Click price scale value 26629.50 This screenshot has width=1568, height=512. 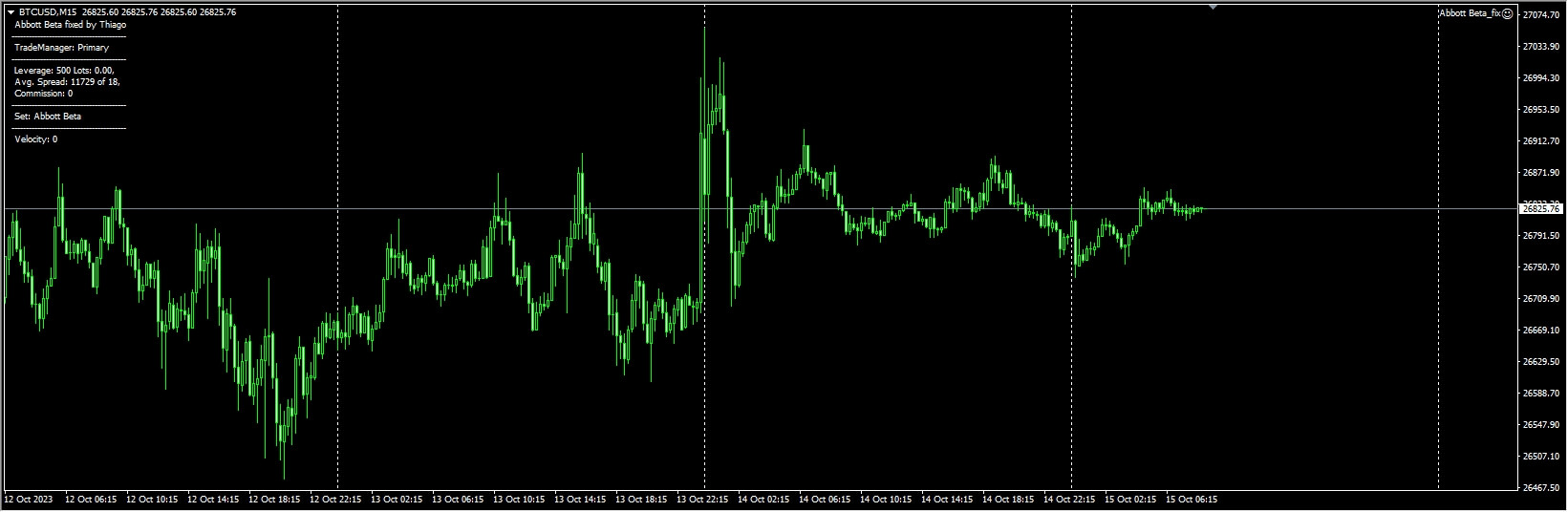1541,361
